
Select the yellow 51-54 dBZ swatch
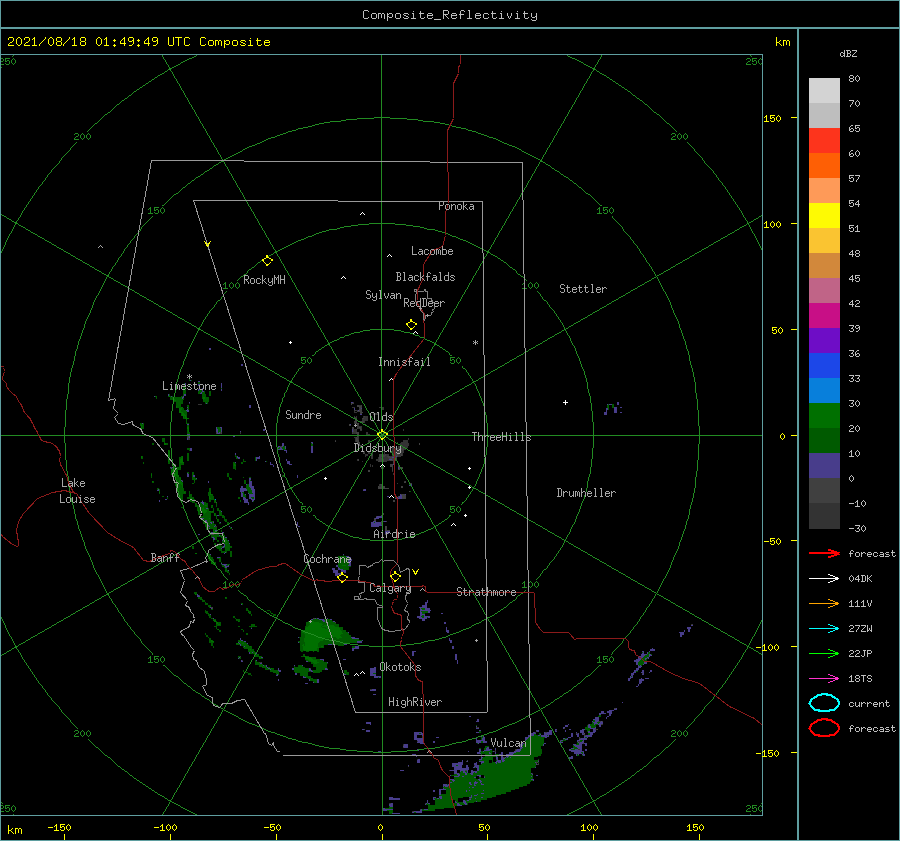pyautogui.click(x=824, y=216)
